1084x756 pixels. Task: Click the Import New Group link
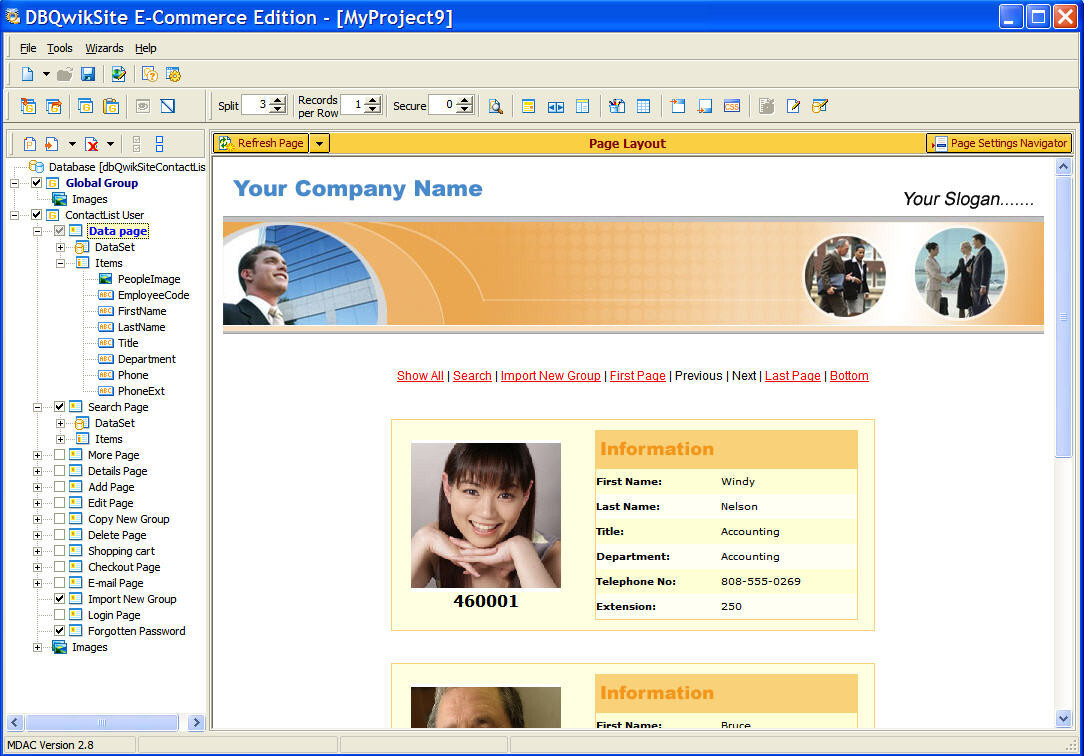tap(550, 376)
